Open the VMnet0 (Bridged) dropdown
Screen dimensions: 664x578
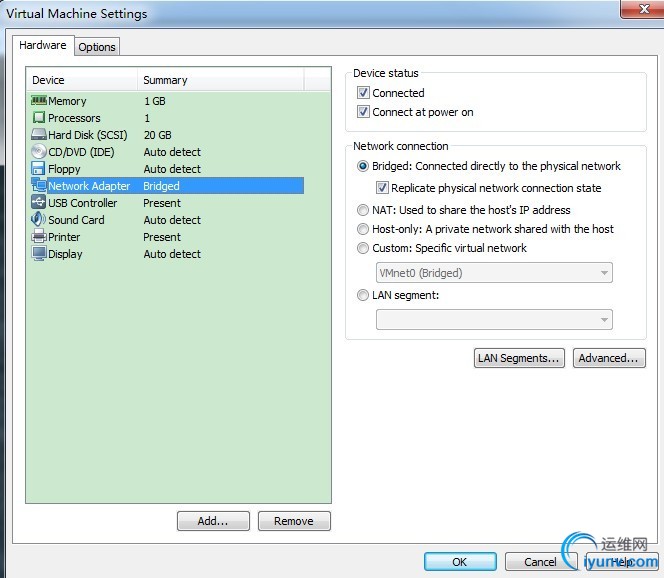(x=494, y=273)
